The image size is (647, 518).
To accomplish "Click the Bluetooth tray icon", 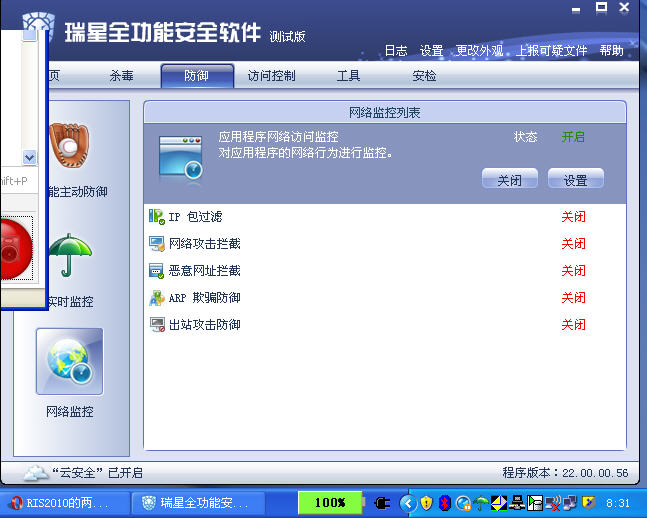I will [x=445, y=503].
